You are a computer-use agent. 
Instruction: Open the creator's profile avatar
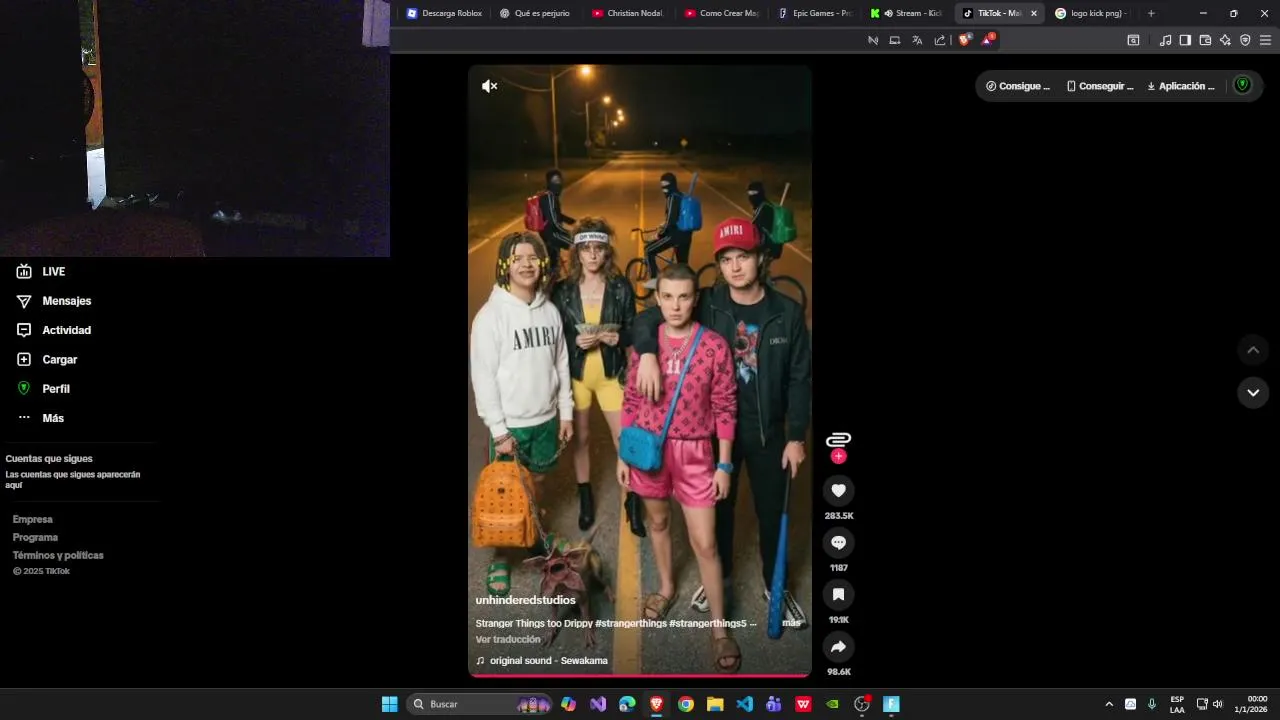tap(838, 439)
